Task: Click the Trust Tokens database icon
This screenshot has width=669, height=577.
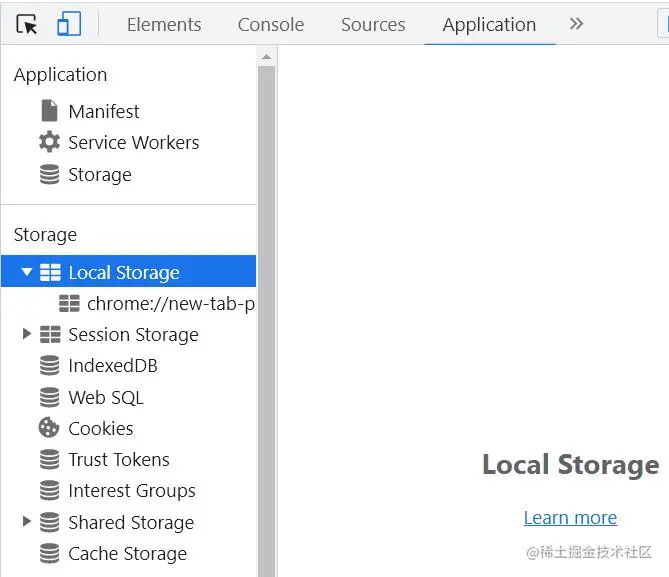Action: point(49,460)
